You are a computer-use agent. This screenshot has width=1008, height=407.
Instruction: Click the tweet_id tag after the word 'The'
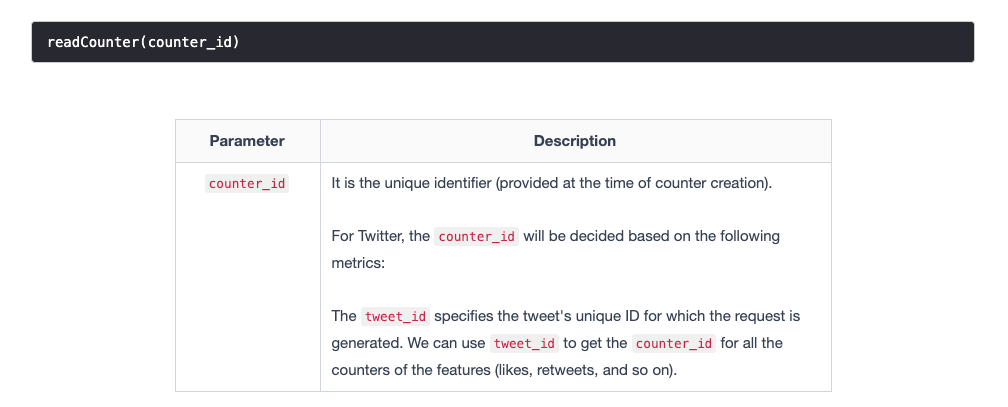tap(395, 316)
